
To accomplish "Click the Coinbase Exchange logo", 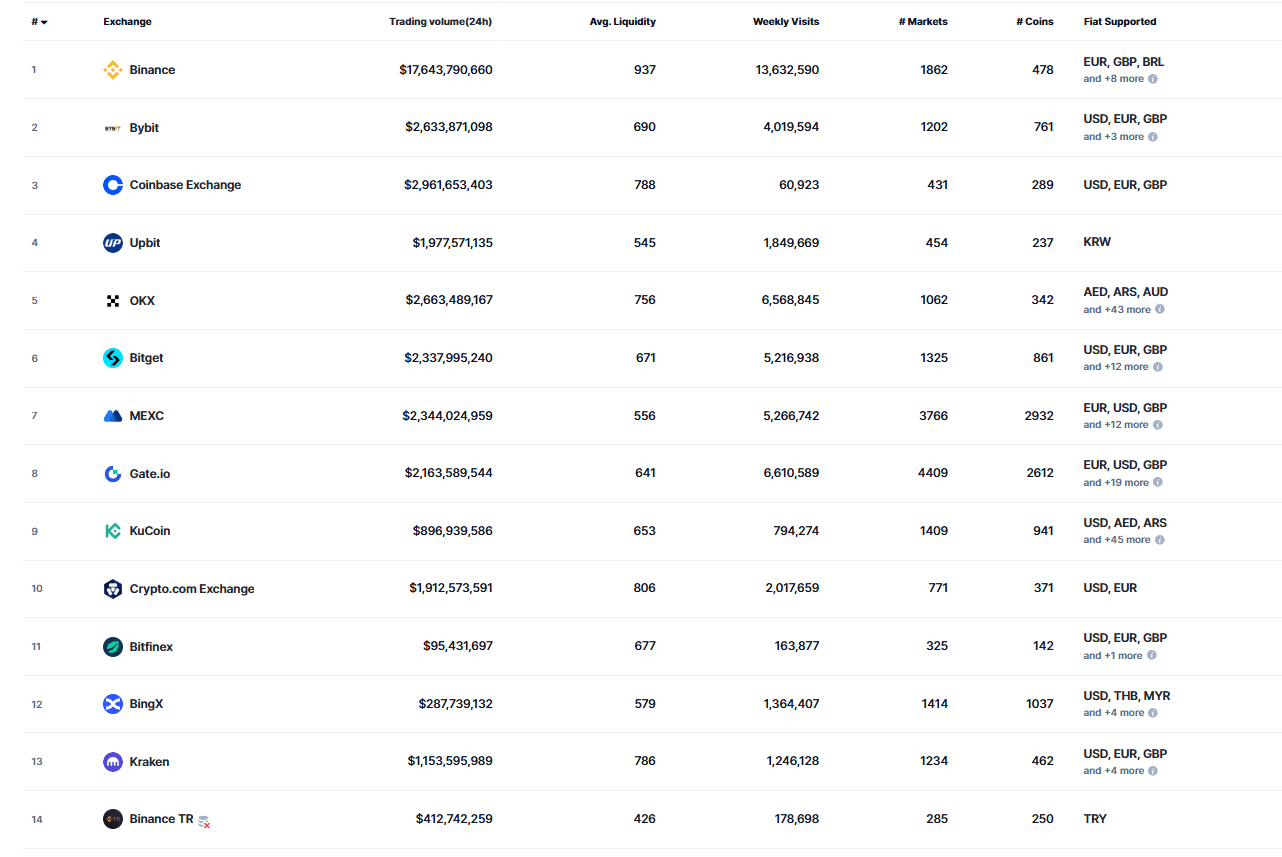I will tap(112, 185).
